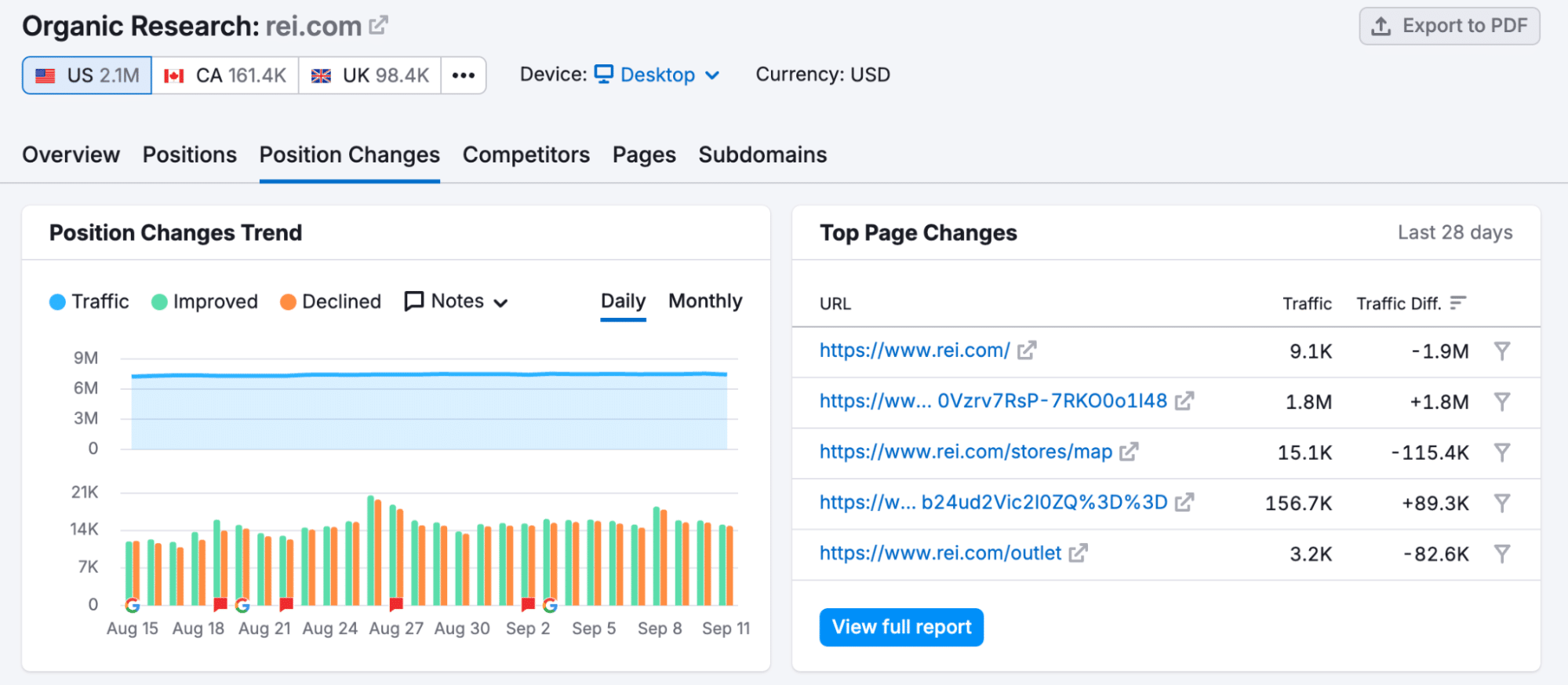Go to the Overview tab
1568x685 pixels.
(x=71, y=155)
